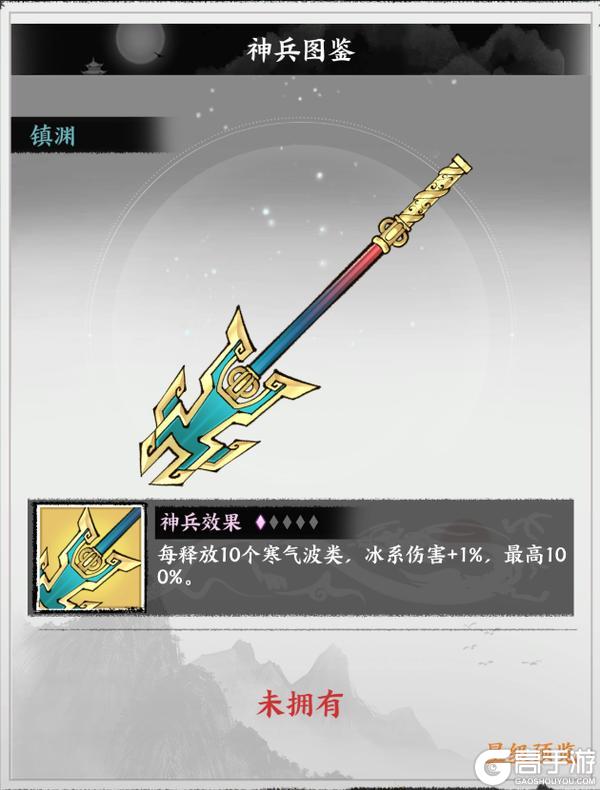
Task: Select the third gray diamond level indicator
Action: (287, 522)
